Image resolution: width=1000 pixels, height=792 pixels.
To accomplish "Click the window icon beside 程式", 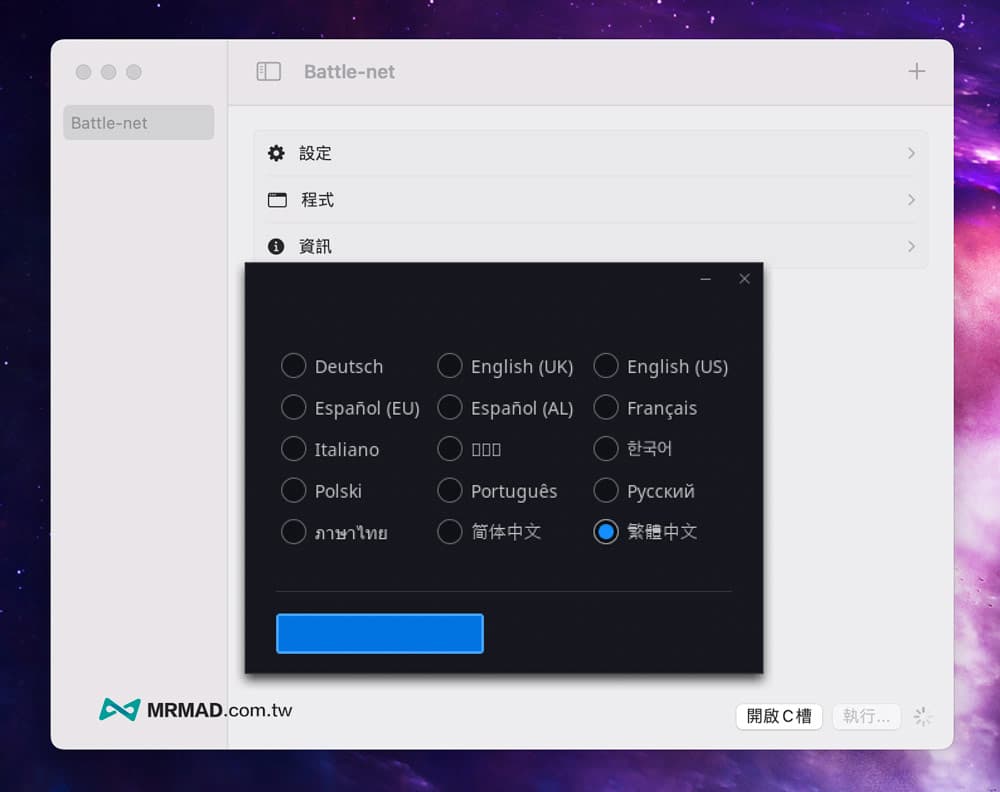I will [277, 200].
